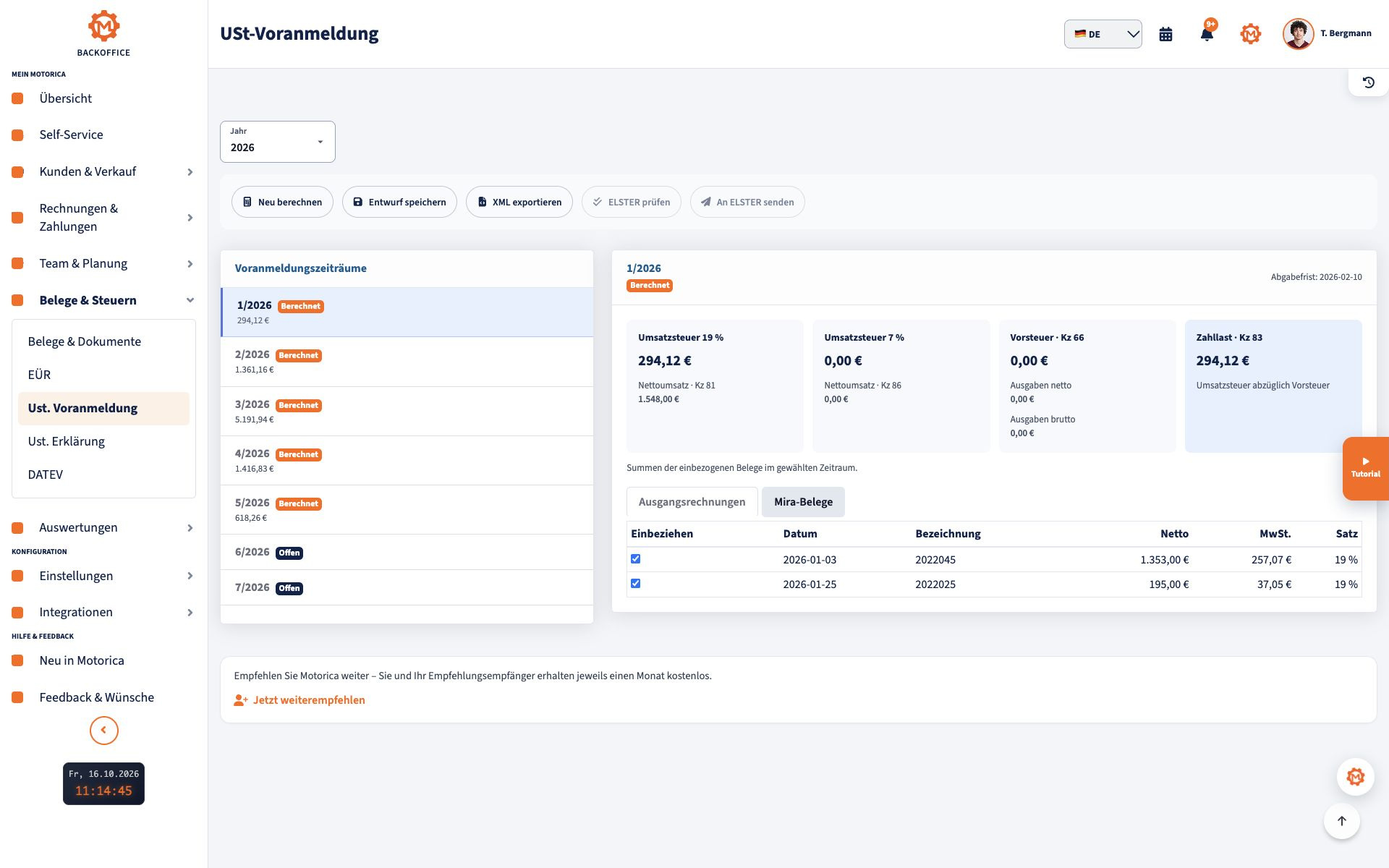Open Belege & Dokumente submenu item
The height and width of the screenshot is (868, 1389).
pyautogui.click(x=103, y=341)
